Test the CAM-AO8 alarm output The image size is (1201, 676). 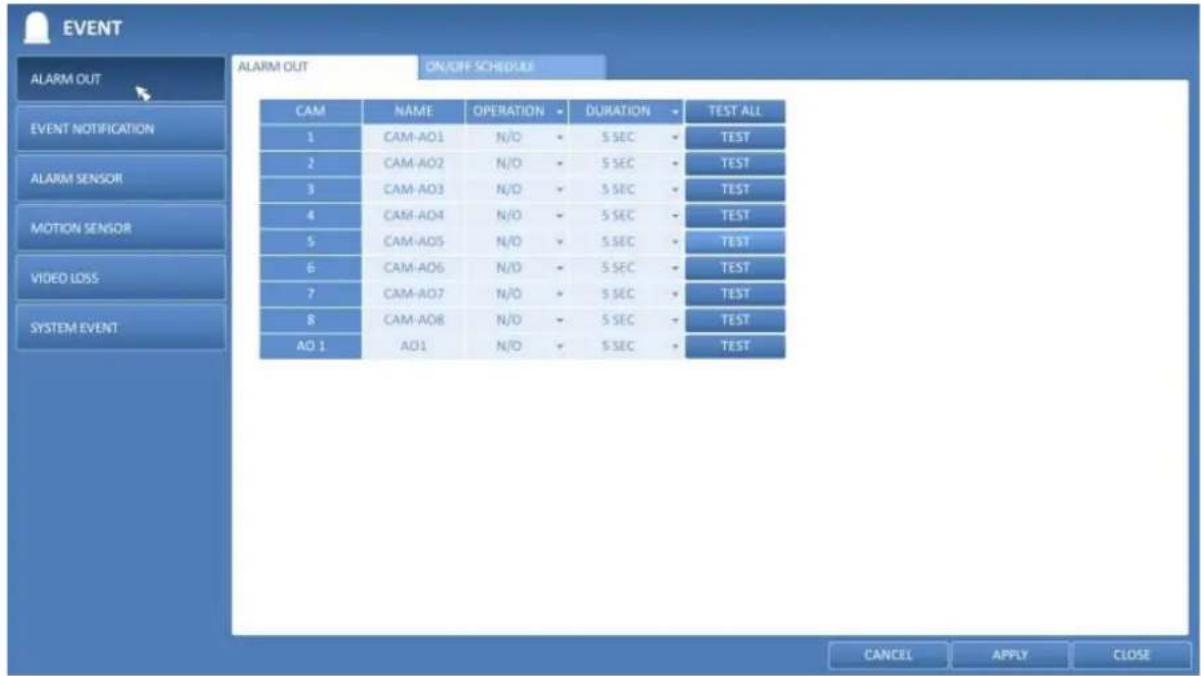(735, 320)
